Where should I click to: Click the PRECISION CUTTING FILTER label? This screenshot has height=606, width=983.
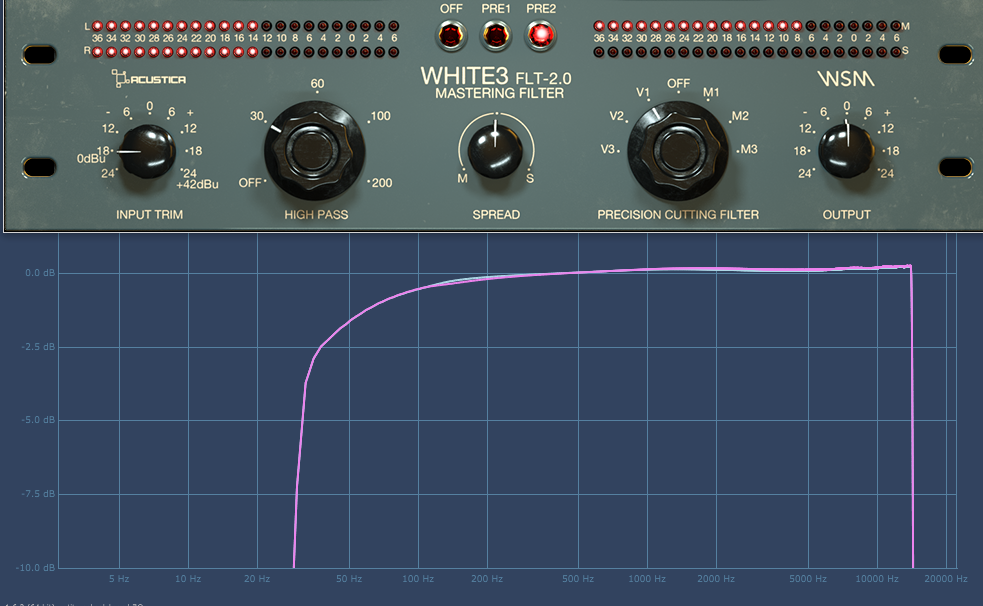(x=678, y=214)
